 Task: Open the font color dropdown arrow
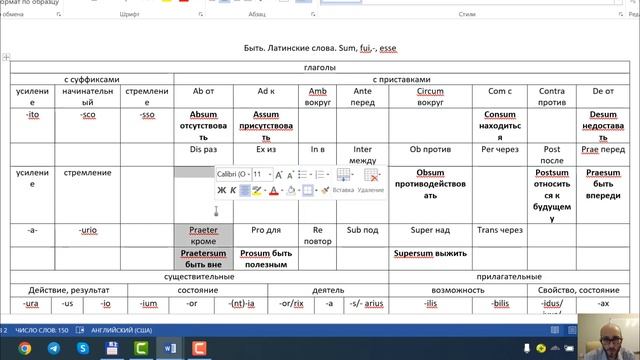pyautogui.click(x=282, y=191)
